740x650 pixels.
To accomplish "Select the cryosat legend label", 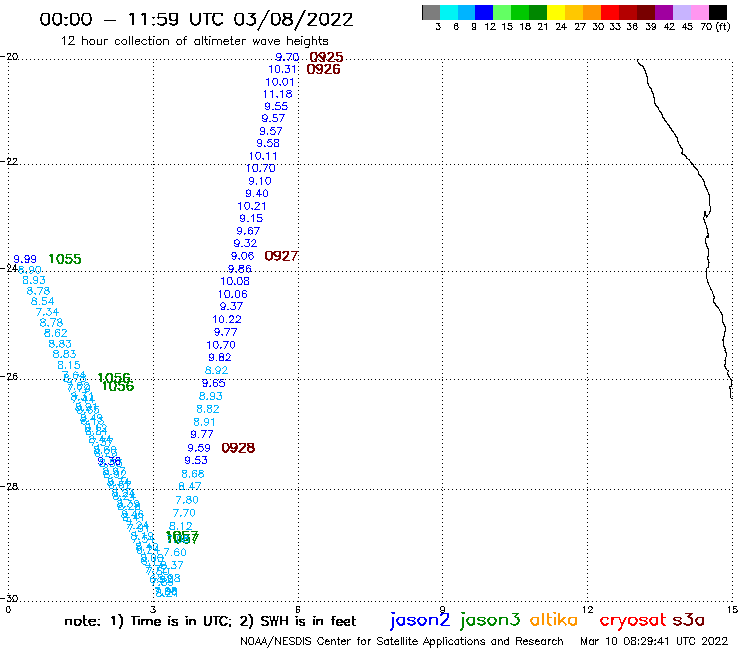I will (633, 620).
